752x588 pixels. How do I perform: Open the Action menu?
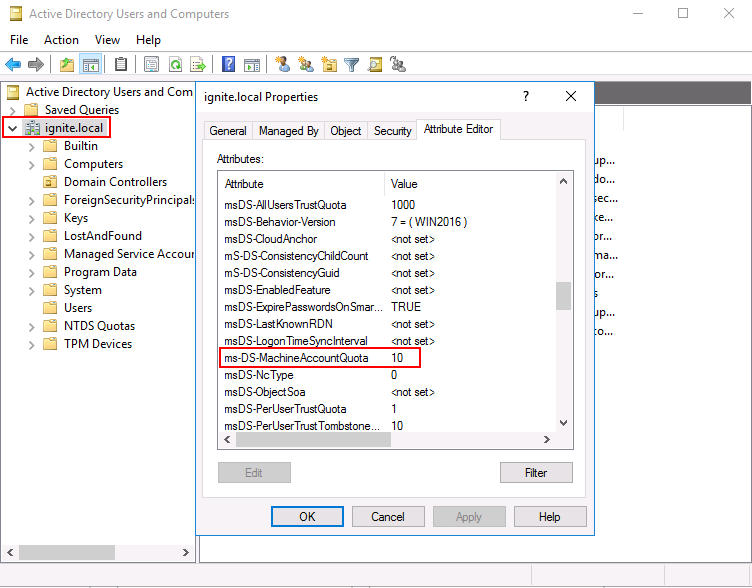click(x=61, y=40)
